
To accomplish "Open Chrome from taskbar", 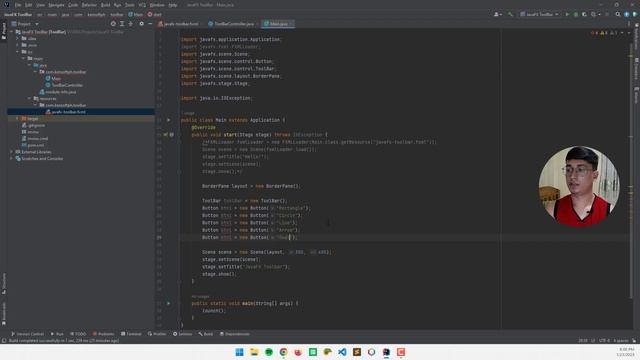I will (284, 352).
